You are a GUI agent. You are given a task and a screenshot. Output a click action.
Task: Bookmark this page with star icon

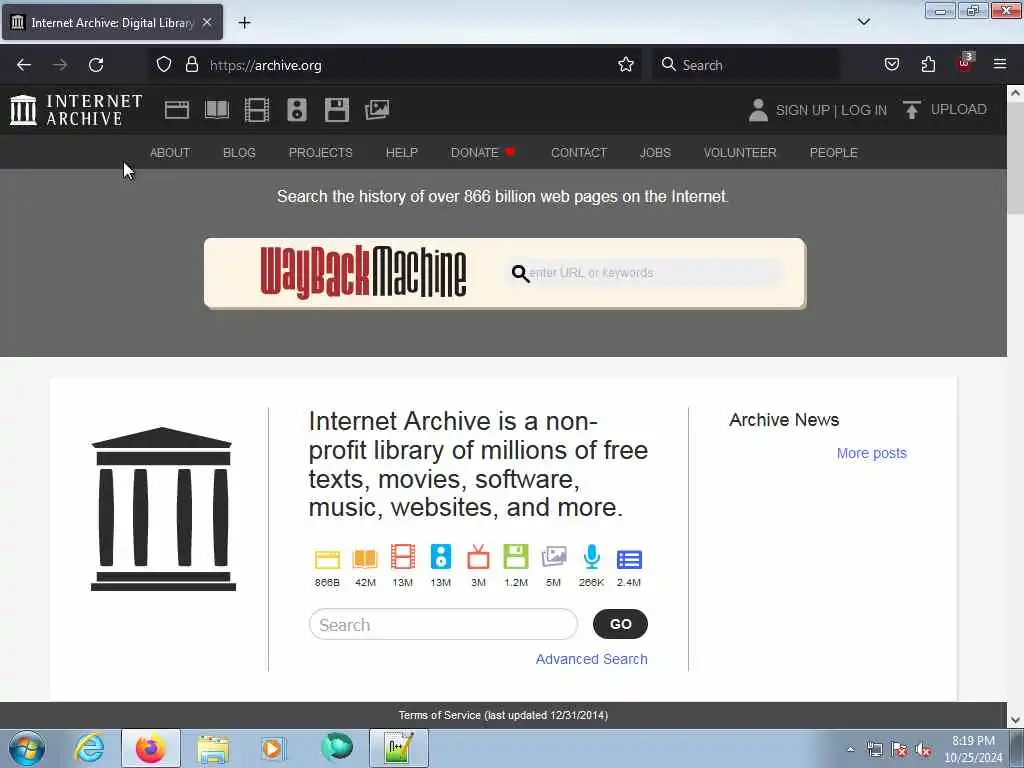[x=626, y=65]
